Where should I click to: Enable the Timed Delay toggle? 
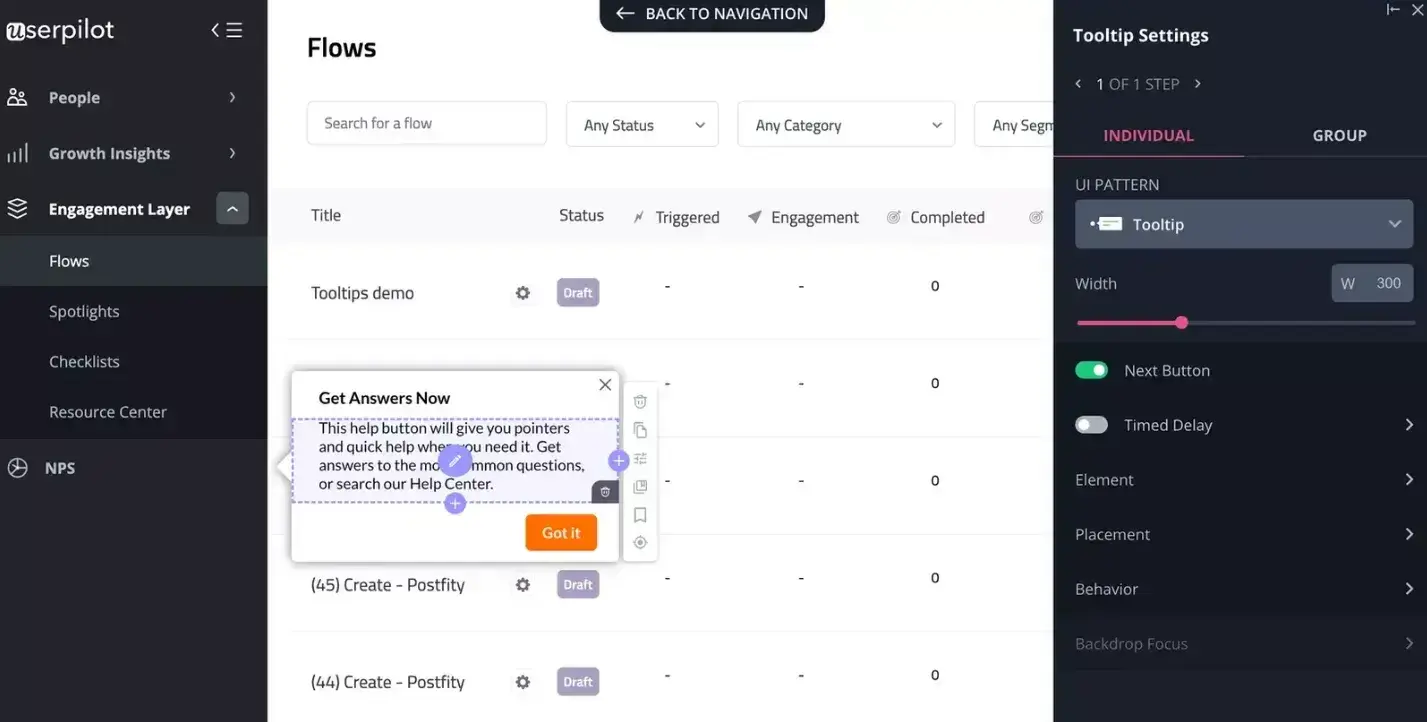[1091, 424]
